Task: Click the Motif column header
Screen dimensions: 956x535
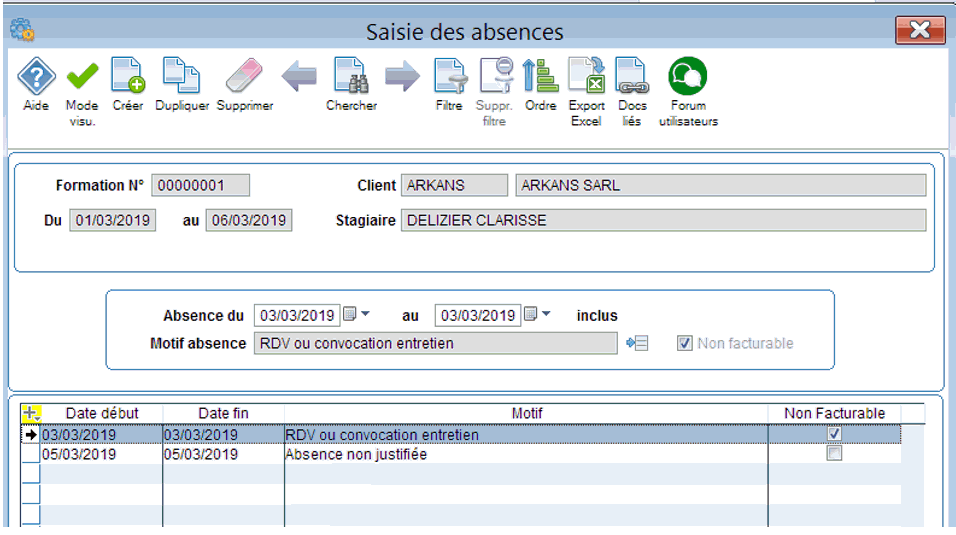Action: pos(526,413)
